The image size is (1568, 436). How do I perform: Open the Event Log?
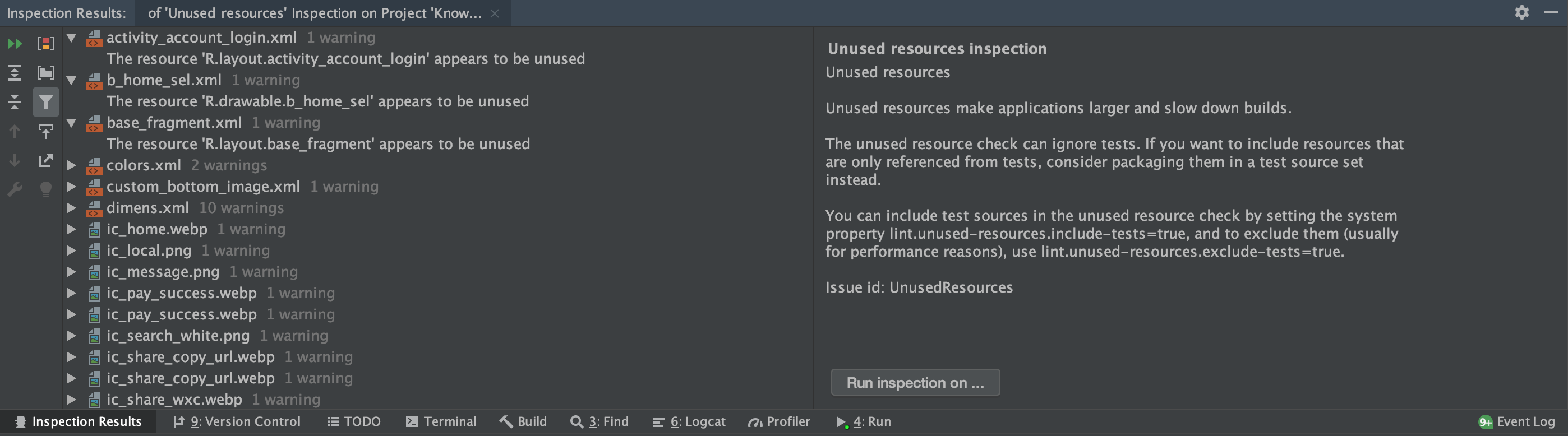pos(1516,421)
